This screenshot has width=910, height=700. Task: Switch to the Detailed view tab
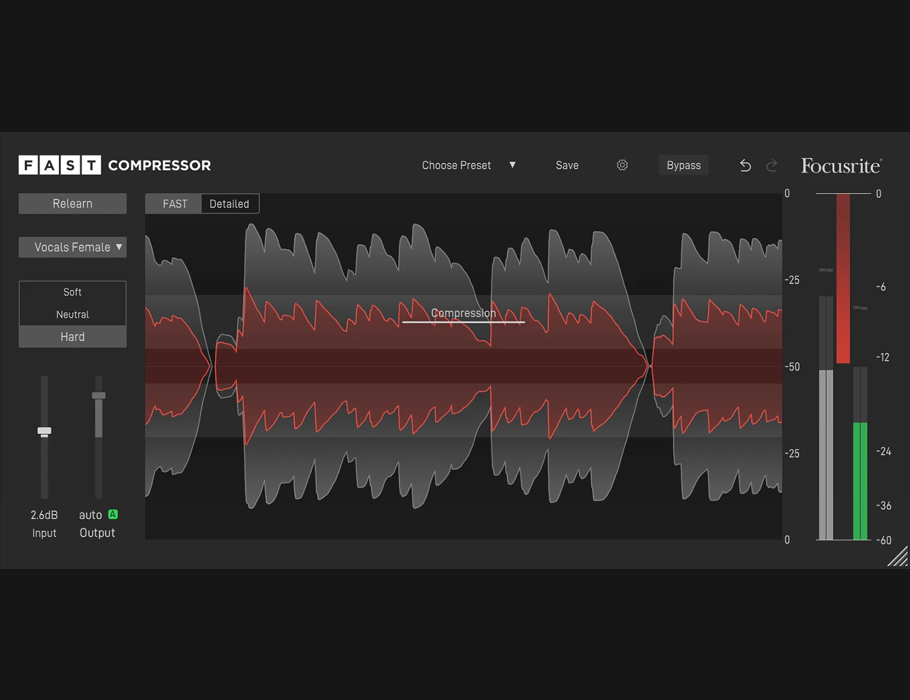coord(229,204)
